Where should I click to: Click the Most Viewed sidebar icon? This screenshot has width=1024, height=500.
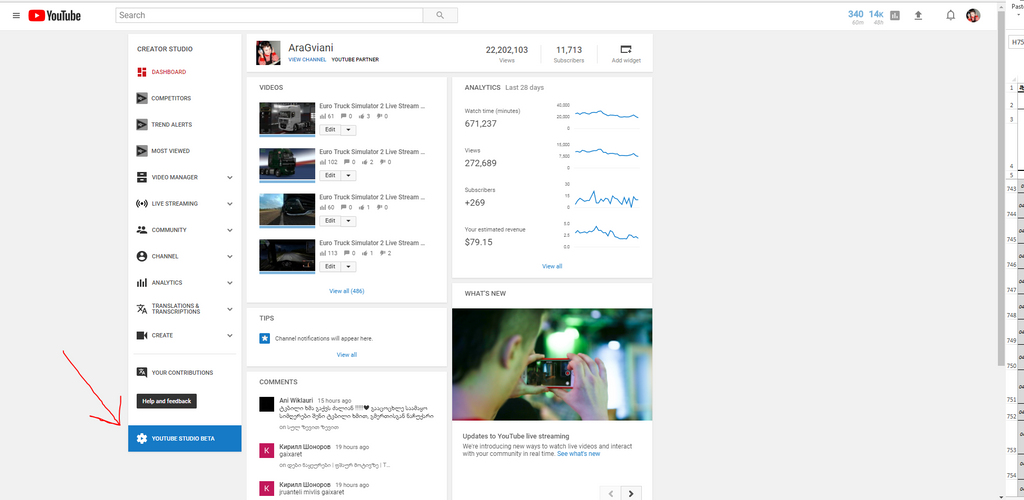[142, 151]
